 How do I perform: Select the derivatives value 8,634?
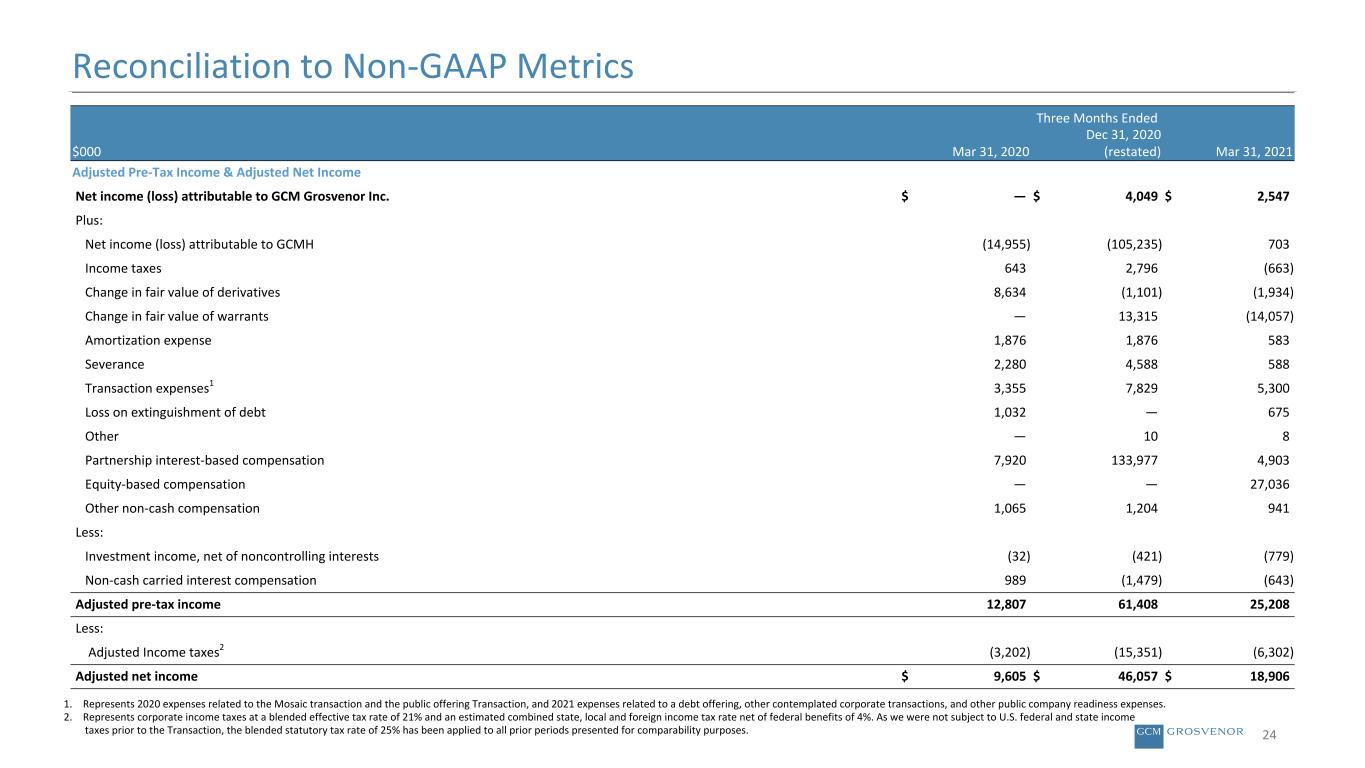point(1008,292)
